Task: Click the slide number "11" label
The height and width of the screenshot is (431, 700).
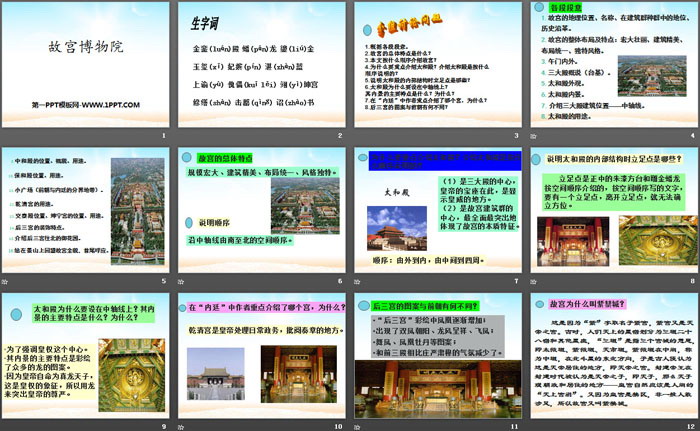Action: click(x=515, y=427)
